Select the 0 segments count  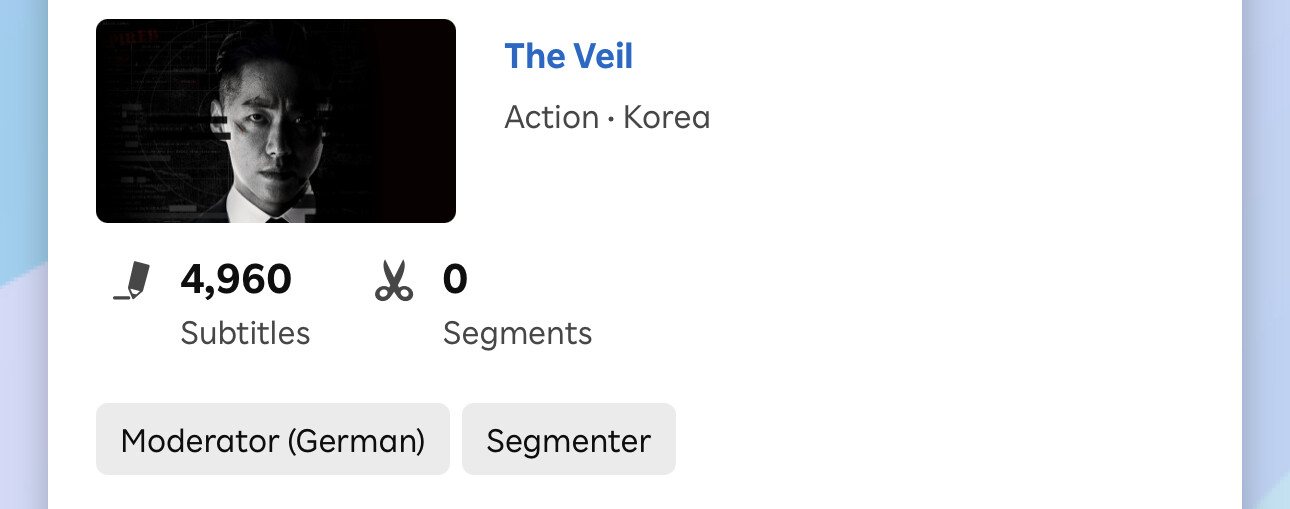click(455, 280)
